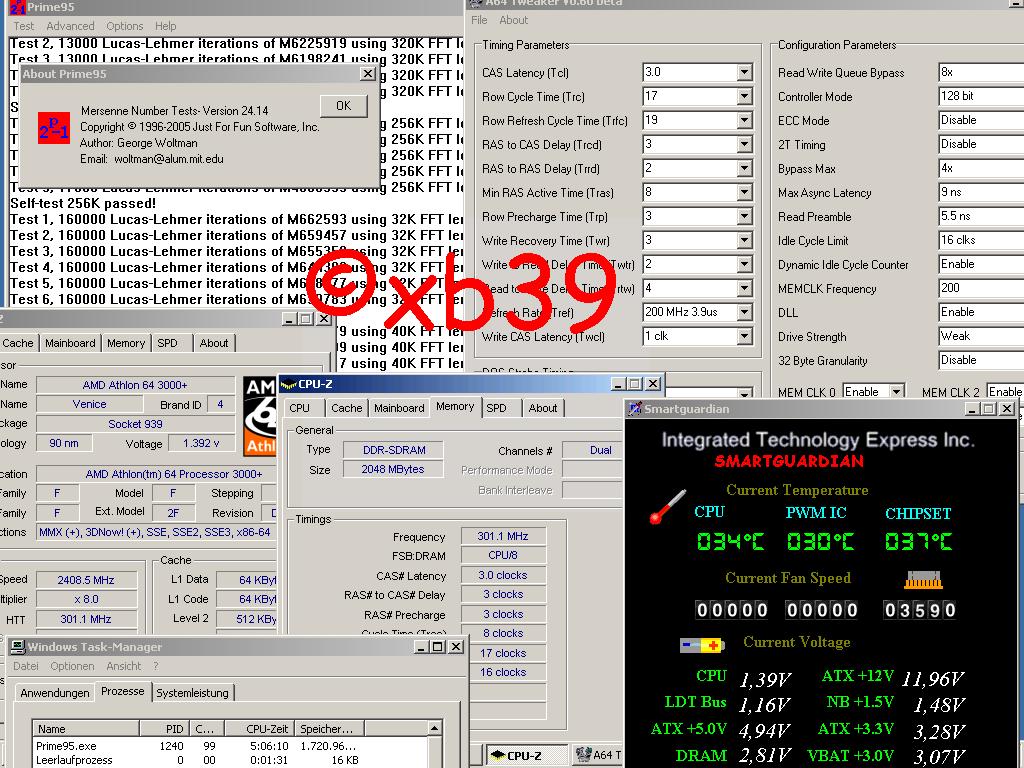Open A64 Tweaker About menu

(x=514, y=20)
